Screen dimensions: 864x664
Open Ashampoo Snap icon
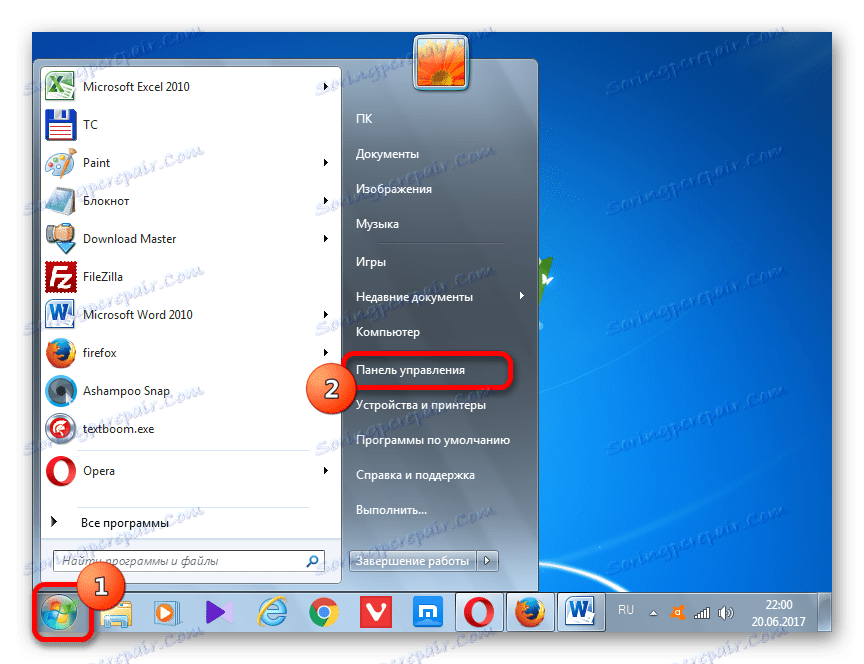[60, 391]
